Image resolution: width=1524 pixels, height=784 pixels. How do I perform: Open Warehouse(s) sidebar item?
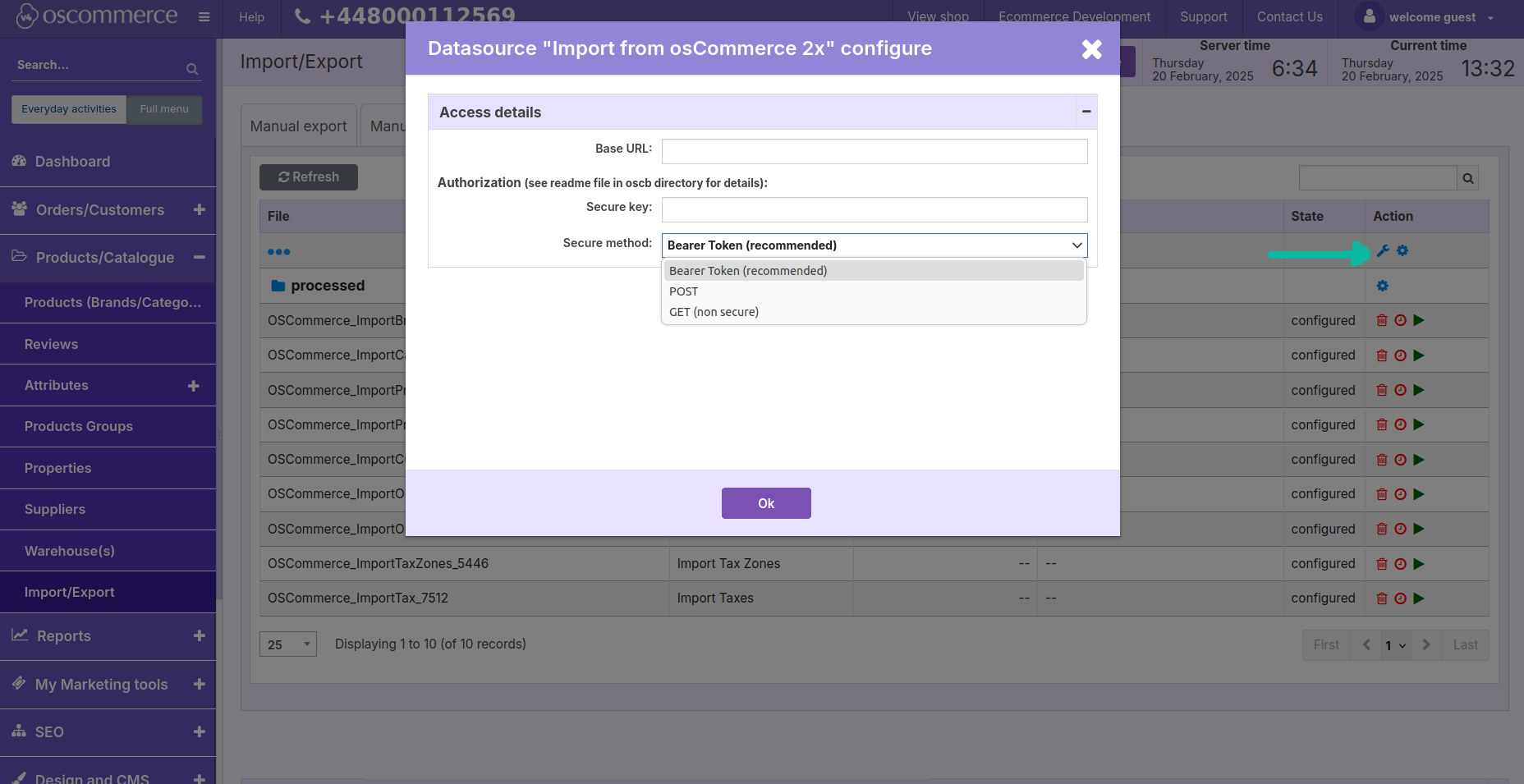point(70,552)
